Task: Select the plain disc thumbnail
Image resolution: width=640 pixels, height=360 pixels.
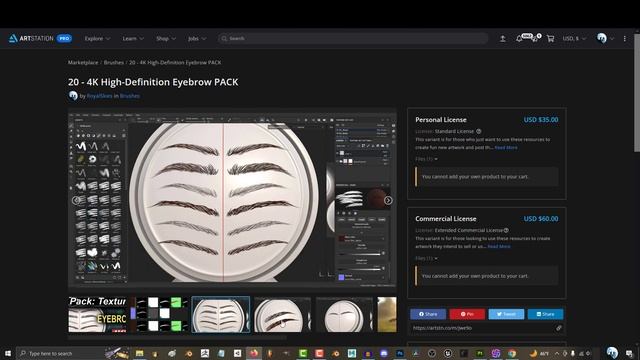Action: (344, 314)
